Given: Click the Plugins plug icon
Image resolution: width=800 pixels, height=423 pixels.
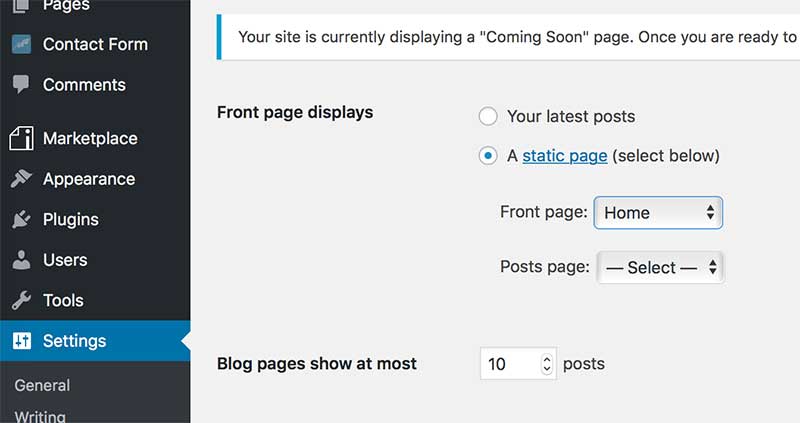Looking at the screenshot, I should point(21,219).
